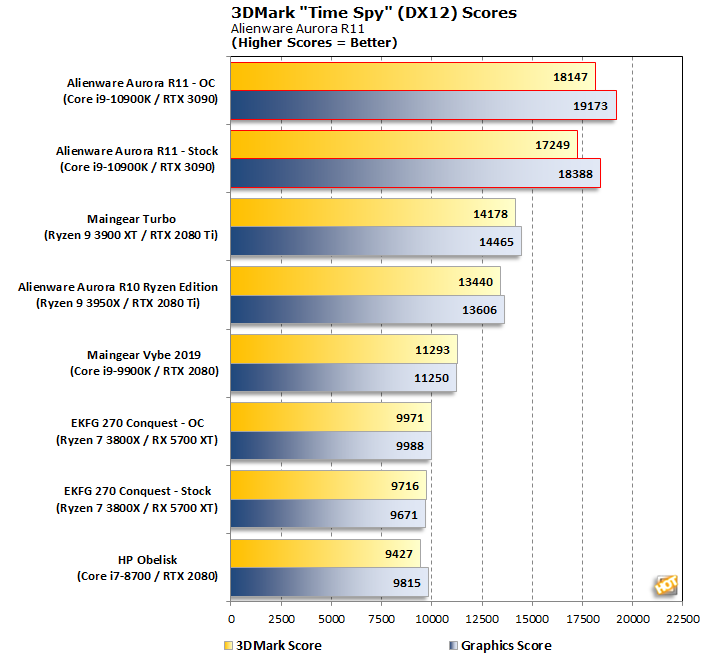This screenshot has height=659, width=708.
Task: Click the yellow 3DMark Score legend swatch
Action: click(x=228, y=645)
